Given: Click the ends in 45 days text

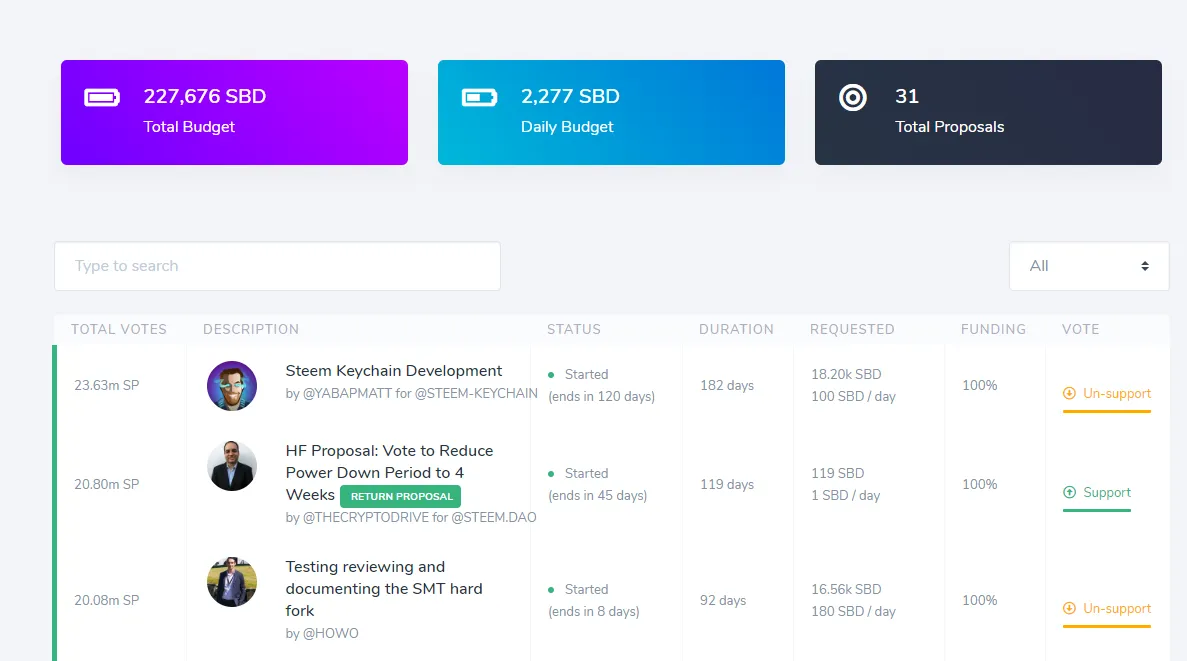Looking at the screenshot, I should coord(597,496).
